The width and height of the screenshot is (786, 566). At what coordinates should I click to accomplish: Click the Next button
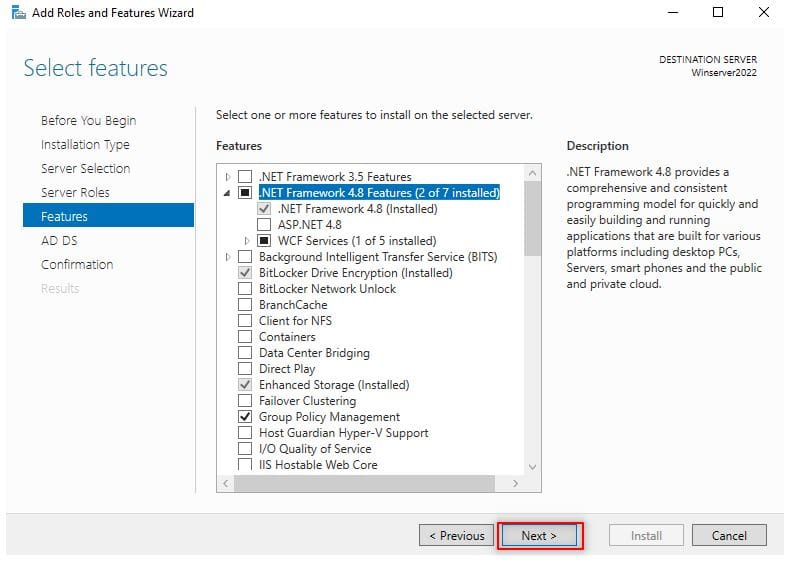point(539,535)
